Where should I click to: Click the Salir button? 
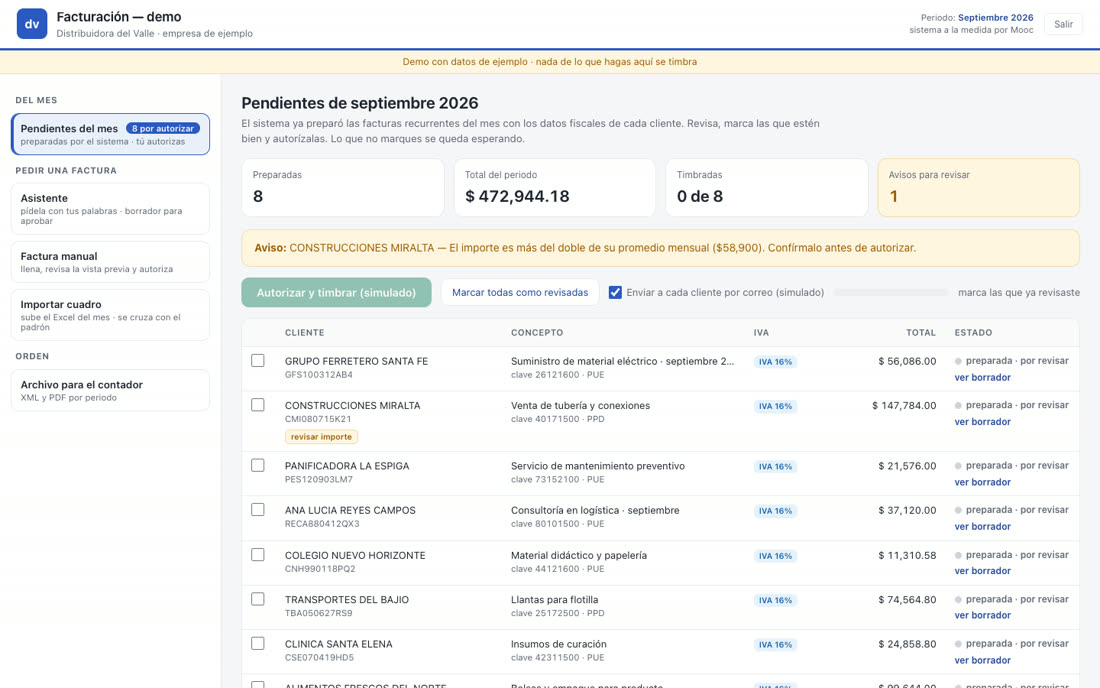click(1063, 24)
